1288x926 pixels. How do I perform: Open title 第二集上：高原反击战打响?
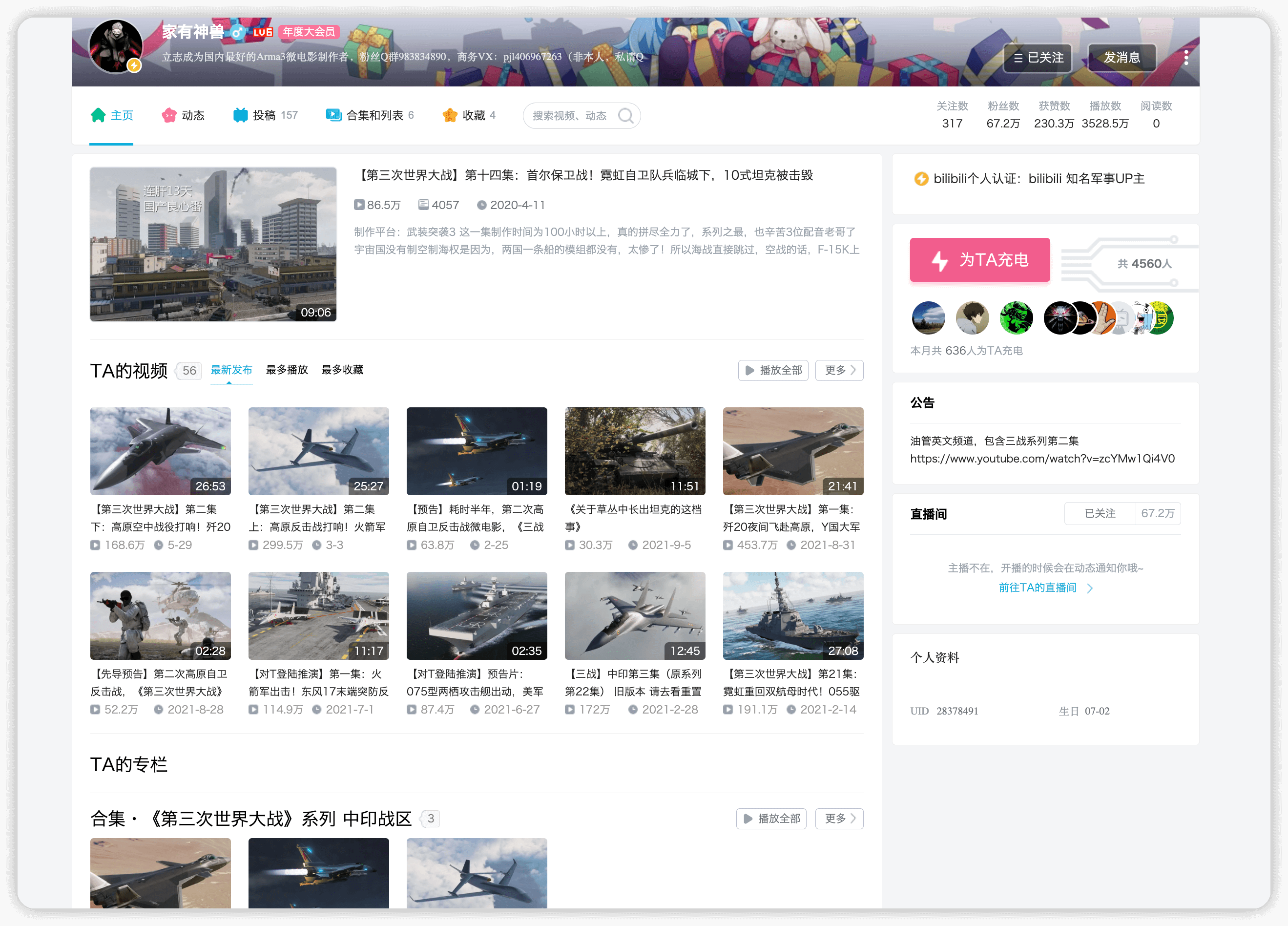click(319, 518)
